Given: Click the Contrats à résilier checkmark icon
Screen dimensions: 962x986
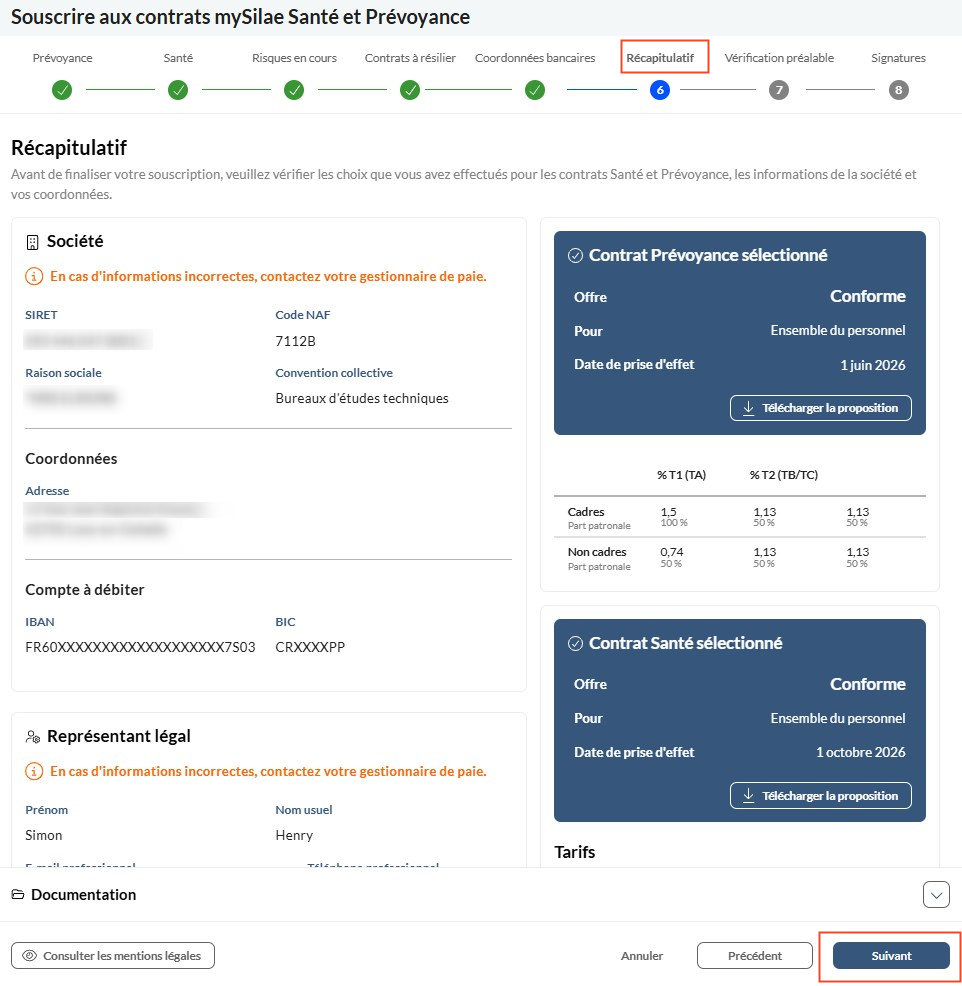Looking at the screenshot, I should [x=410, y=90].
